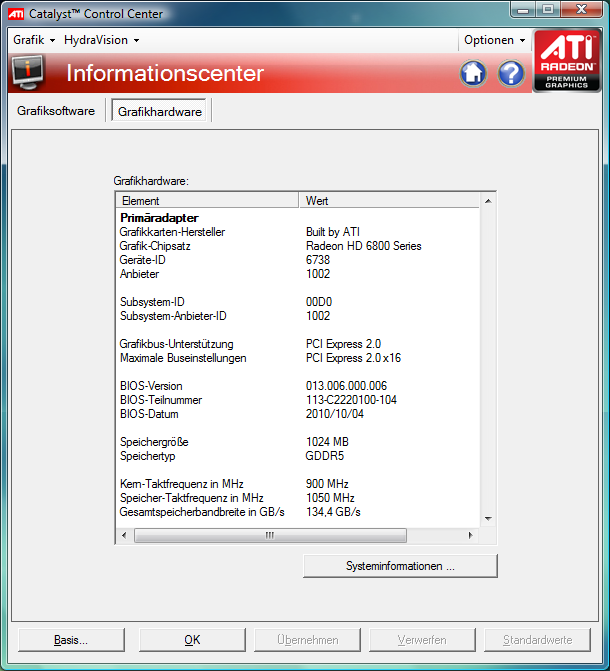Open help via the question mark icon
610x671 pixels.
[x=511, y=73]
